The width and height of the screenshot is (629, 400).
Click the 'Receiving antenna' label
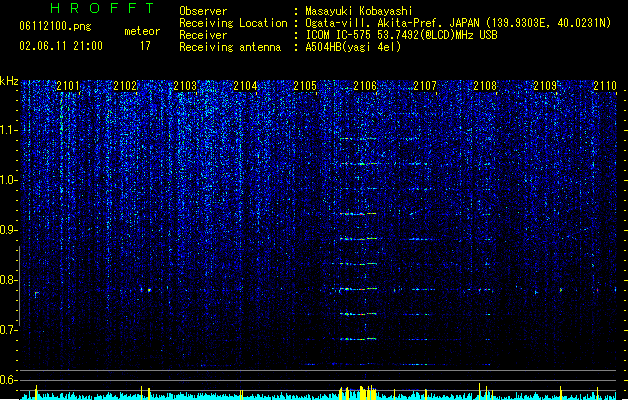tap(230, 47)
